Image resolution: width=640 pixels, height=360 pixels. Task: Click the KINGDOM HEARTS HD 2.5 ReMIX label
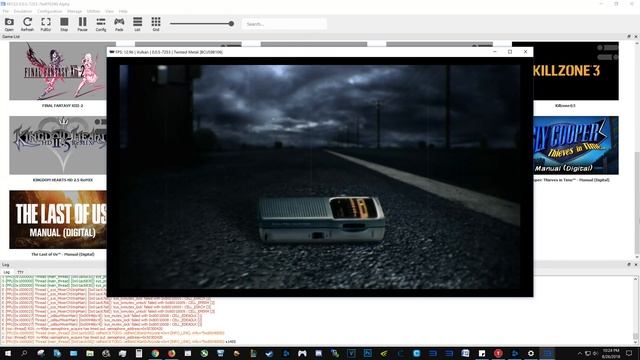pyautogui.click(x=62, y=180)
